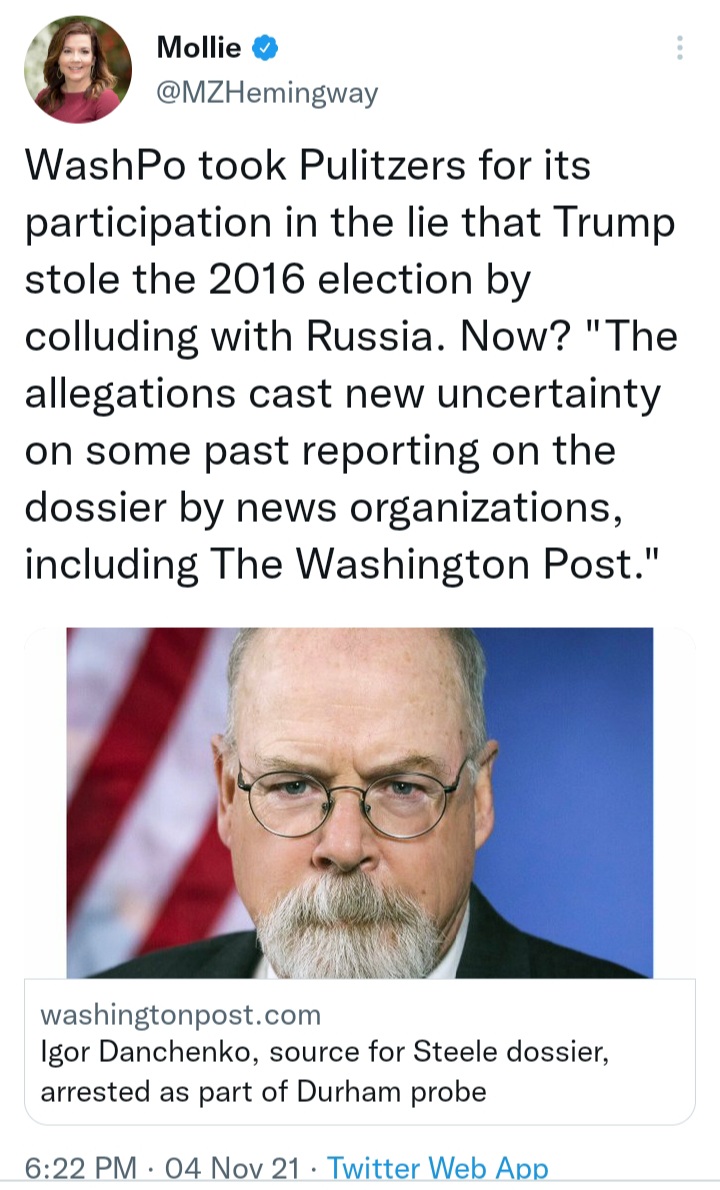Click 'arrested as part of Durham probe' text

[263, 1092]
